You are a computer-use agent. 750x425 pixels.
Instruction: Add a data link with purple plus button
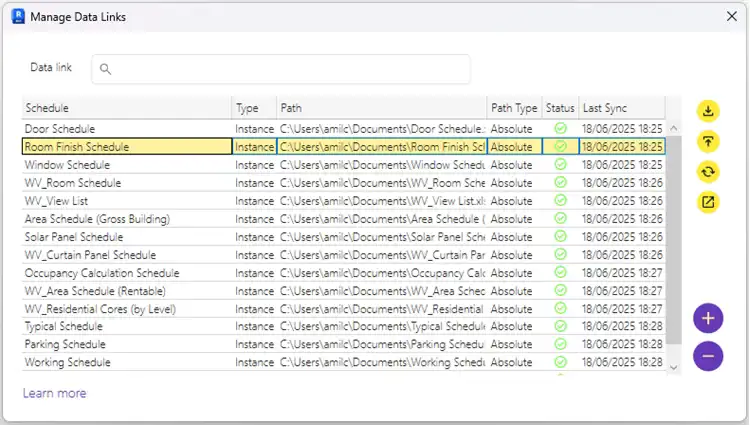pos(708,319)
